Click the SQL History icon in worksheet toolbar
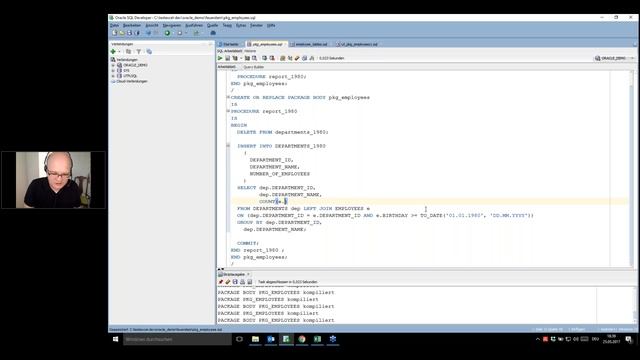 [x=304, y=58]
